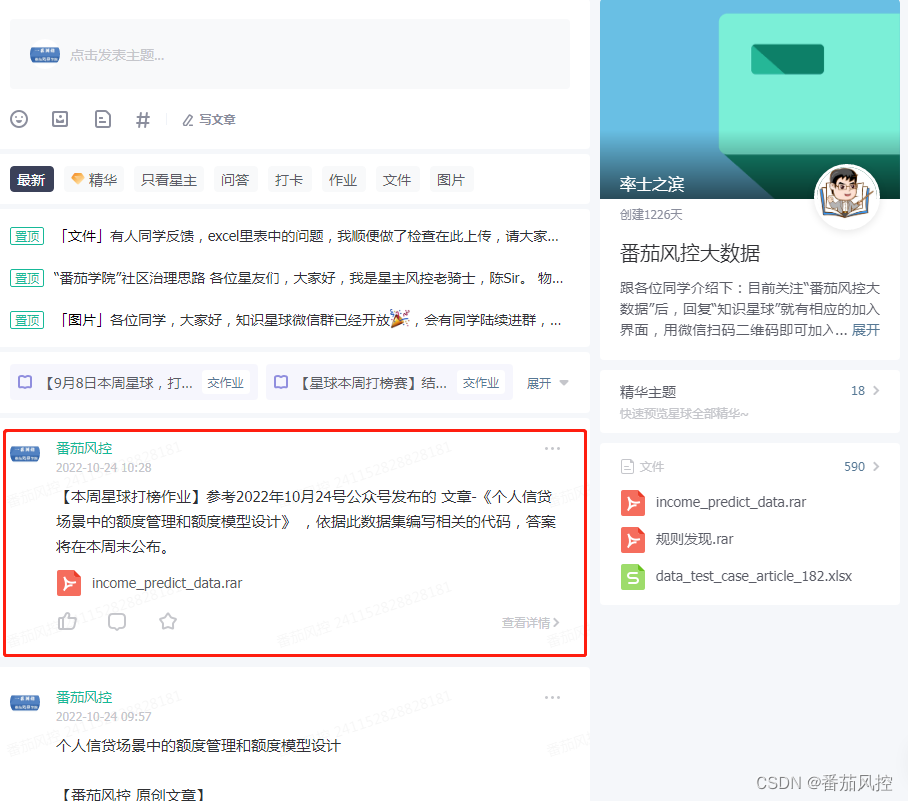Click the 番茄风控大数据 group title
Screen dimensions: 908x801
pyautogui.click(x=690, y=254)
